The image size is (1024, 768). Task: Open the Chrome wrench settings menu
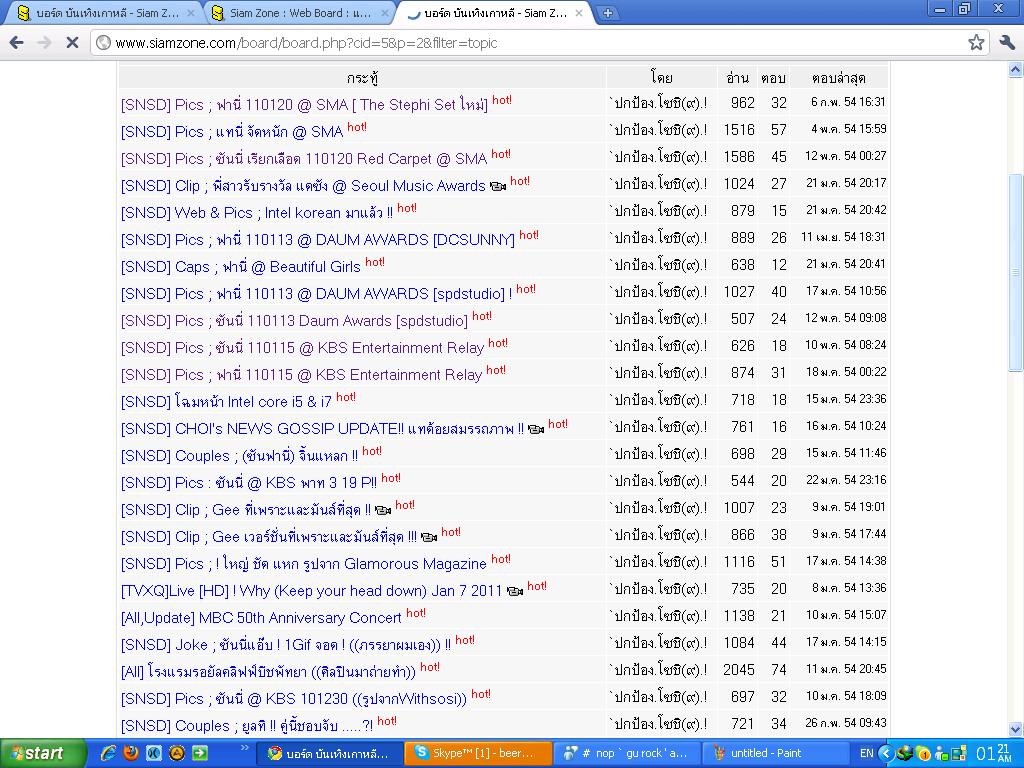(x=1007, y=43)
